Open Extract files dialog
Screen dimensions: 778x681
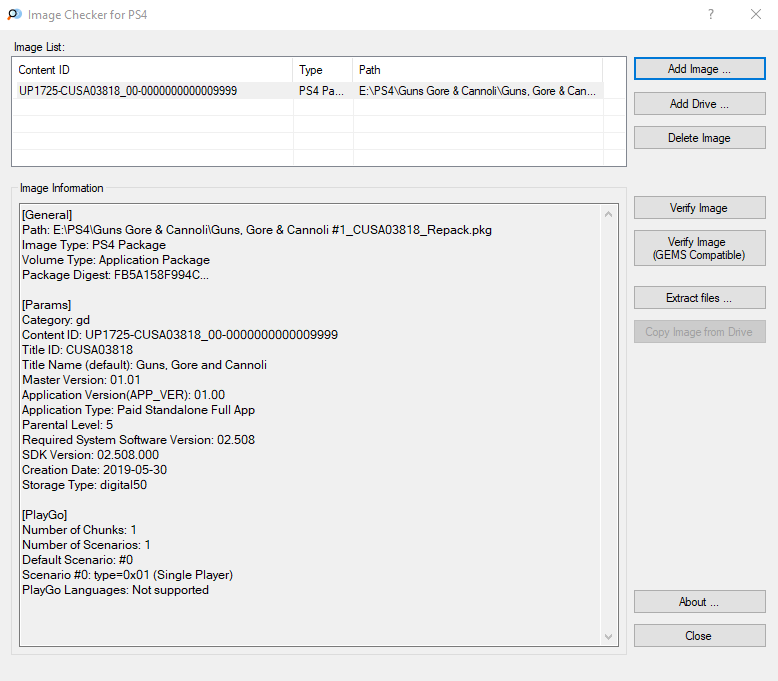tap(700, 298)
